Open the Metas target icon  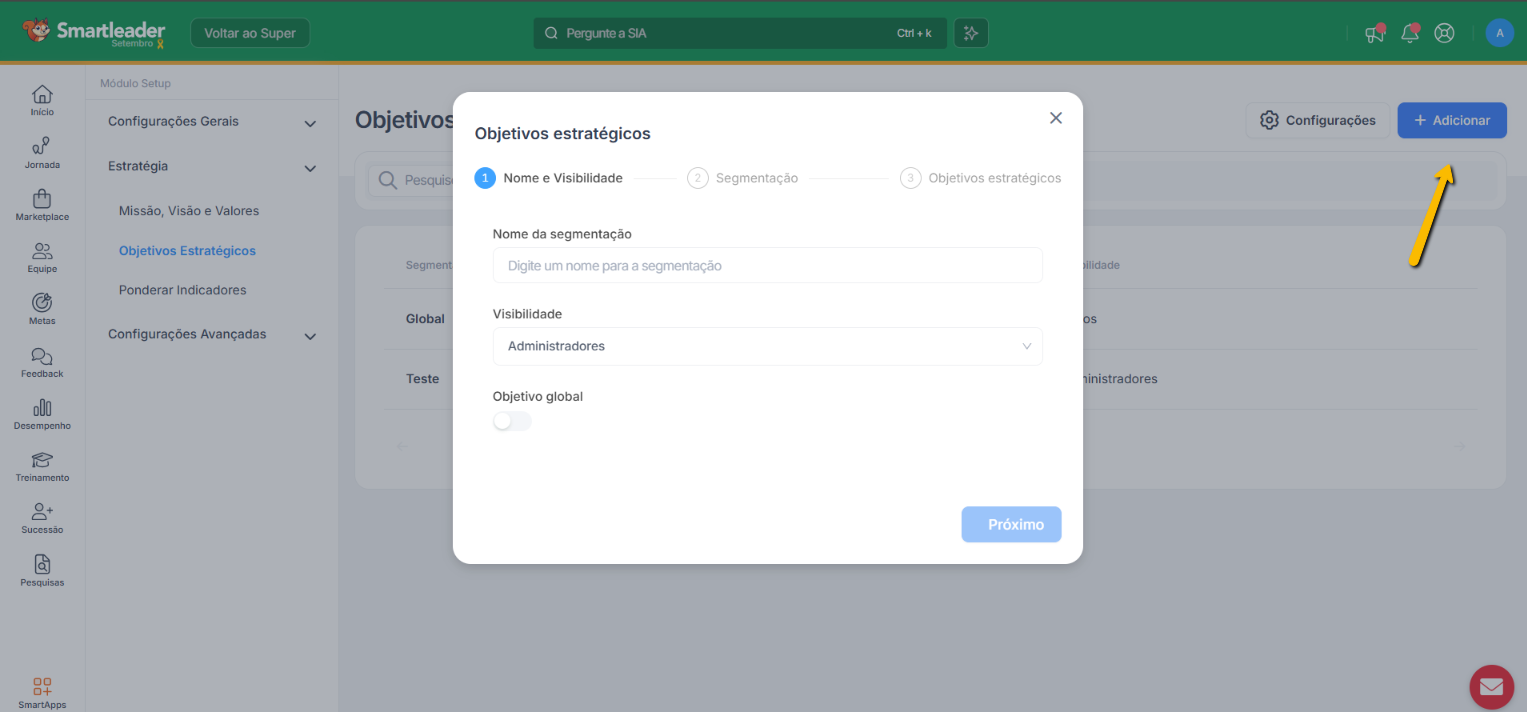tap(42, 304)
